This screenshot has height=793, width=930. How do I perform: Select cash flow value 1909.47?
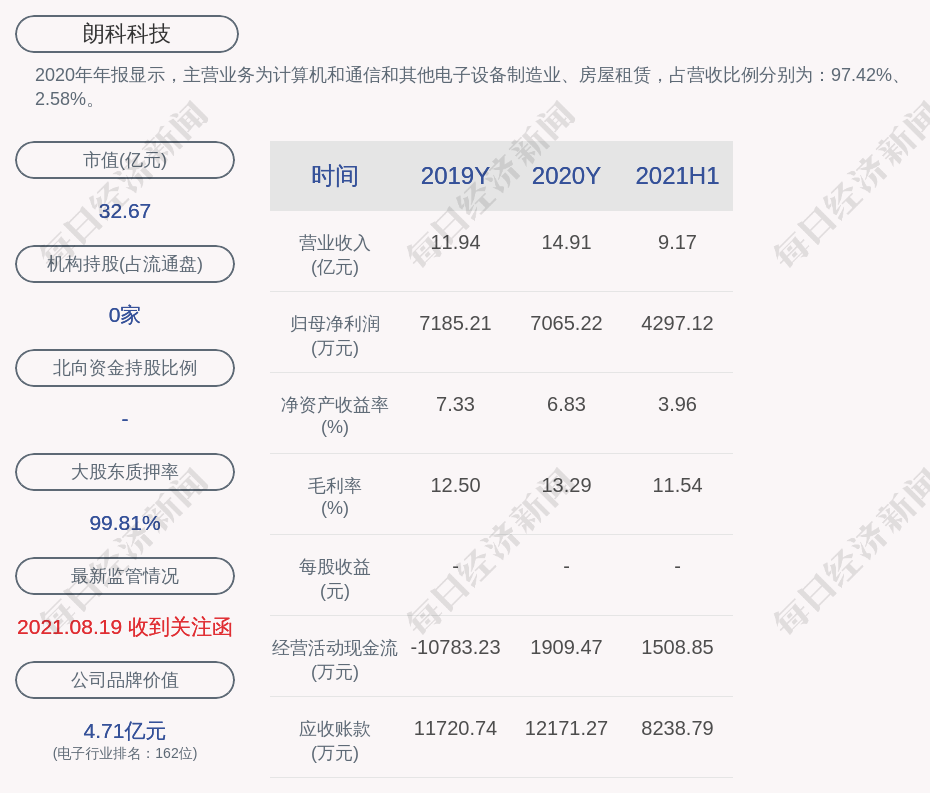(566, 647)
